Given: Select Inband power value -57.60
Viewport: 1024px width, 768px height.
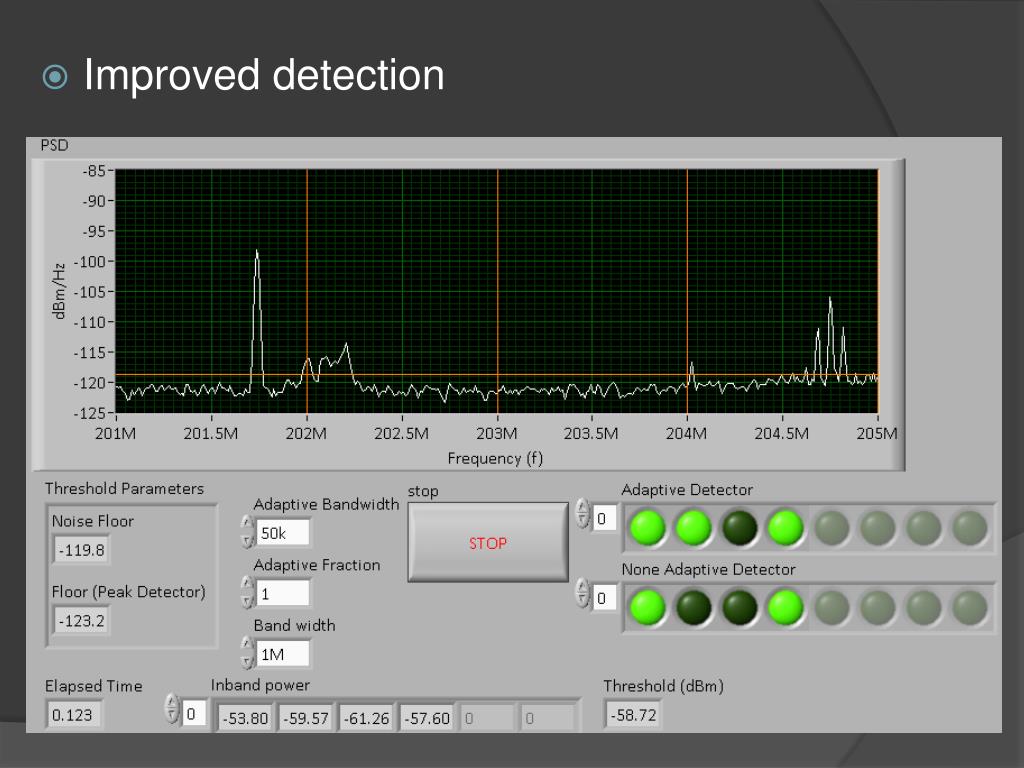Looking at the screenshot, I should 427,718.
